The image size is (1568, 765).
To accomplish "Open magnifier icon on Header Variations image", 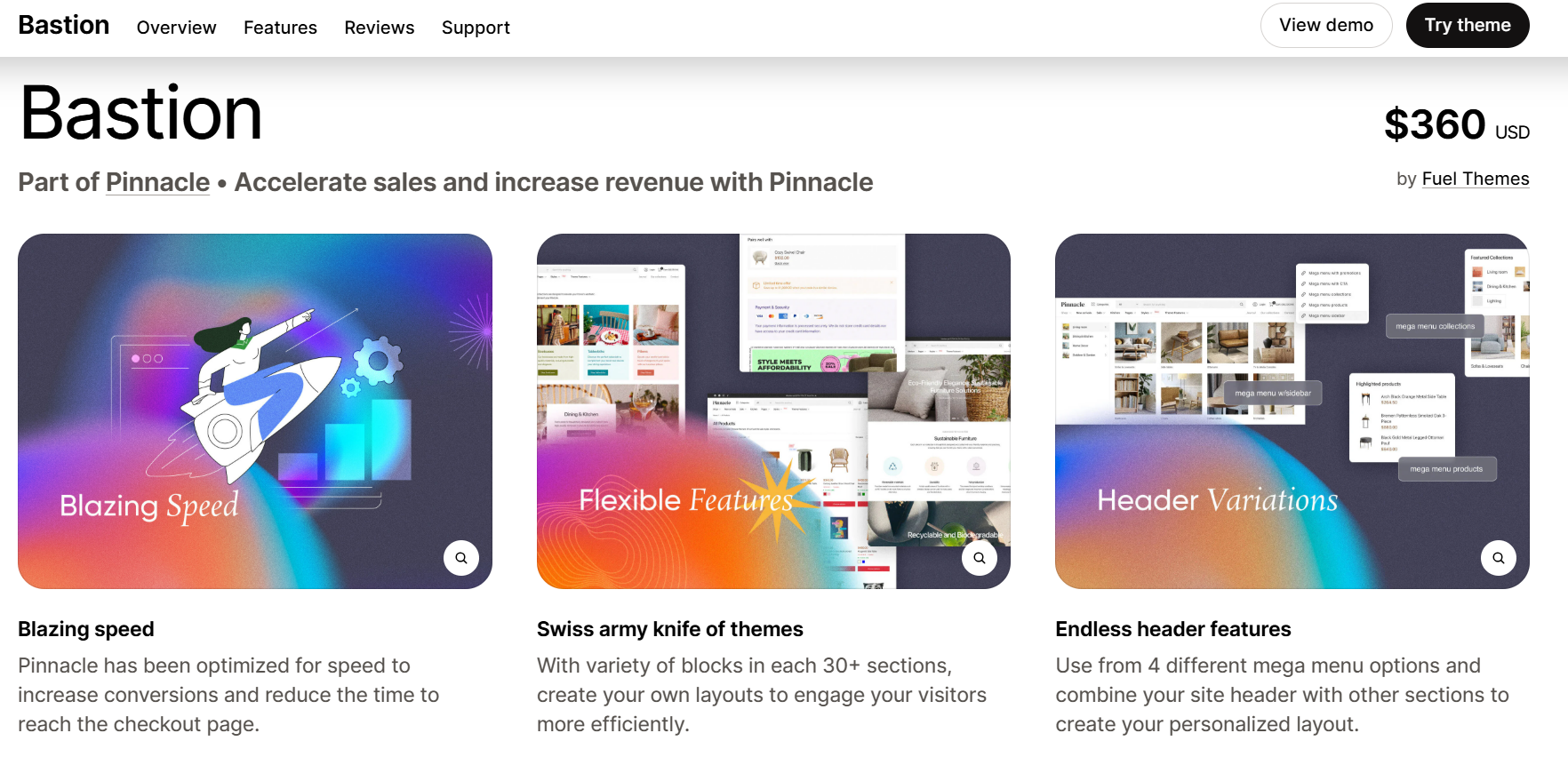I will [1498, 558].
